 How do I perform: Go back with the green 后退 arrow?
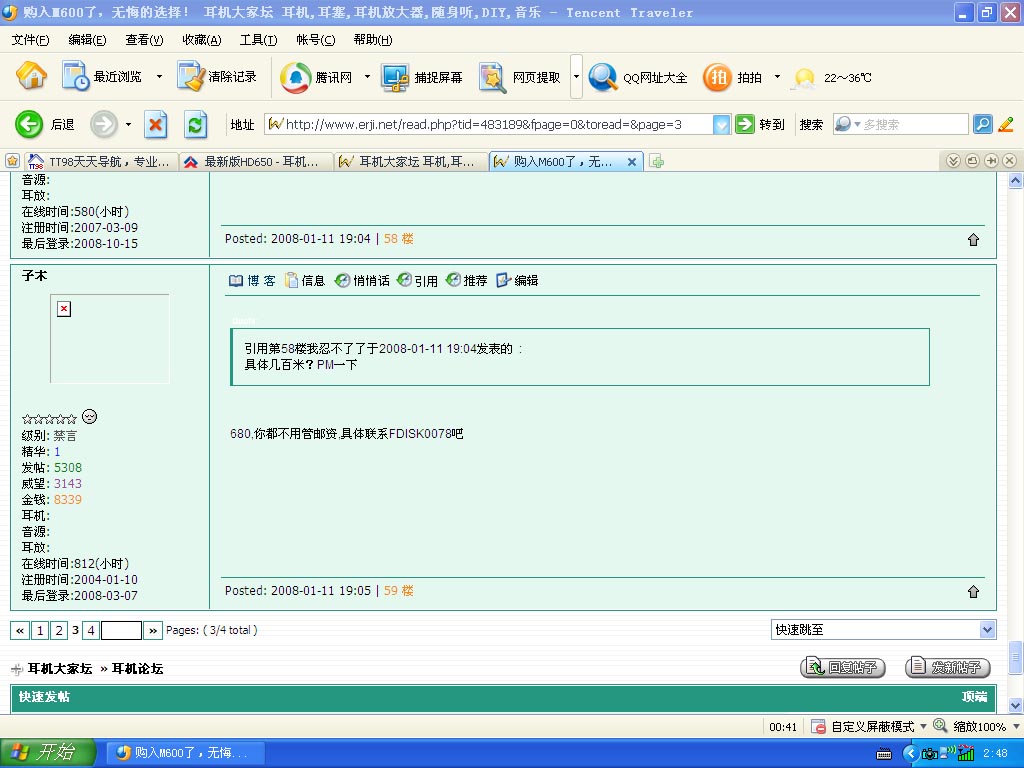point(29,124)
